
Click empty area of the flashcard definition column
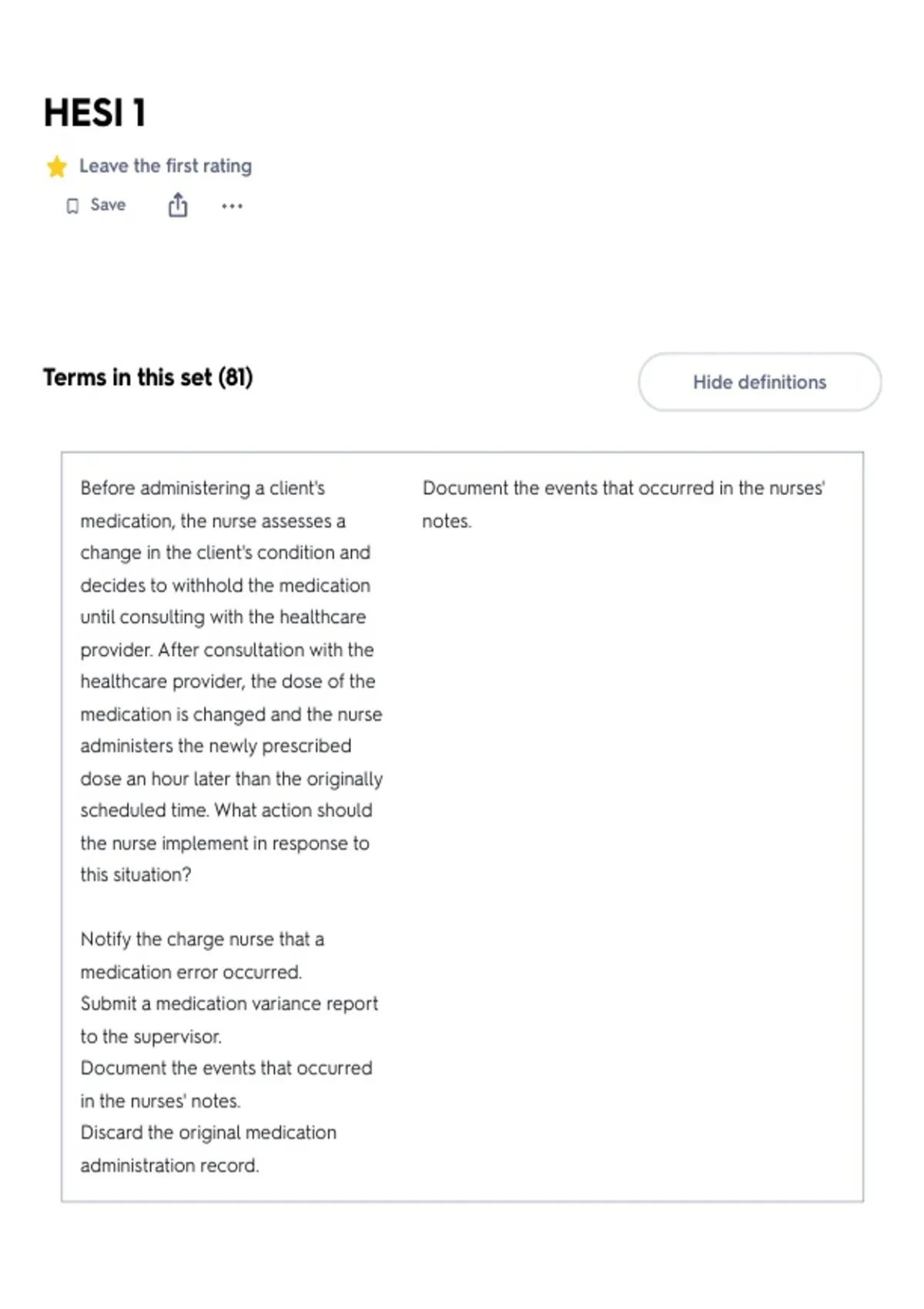(631, 847)
